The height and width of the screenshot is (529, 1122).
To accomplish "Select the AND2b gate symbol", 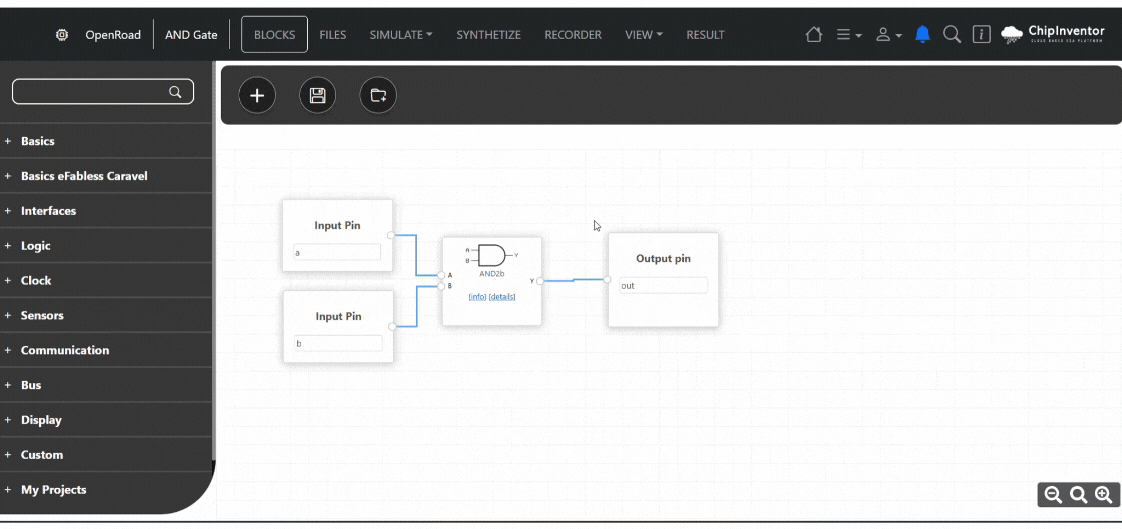I will (491, 256).
